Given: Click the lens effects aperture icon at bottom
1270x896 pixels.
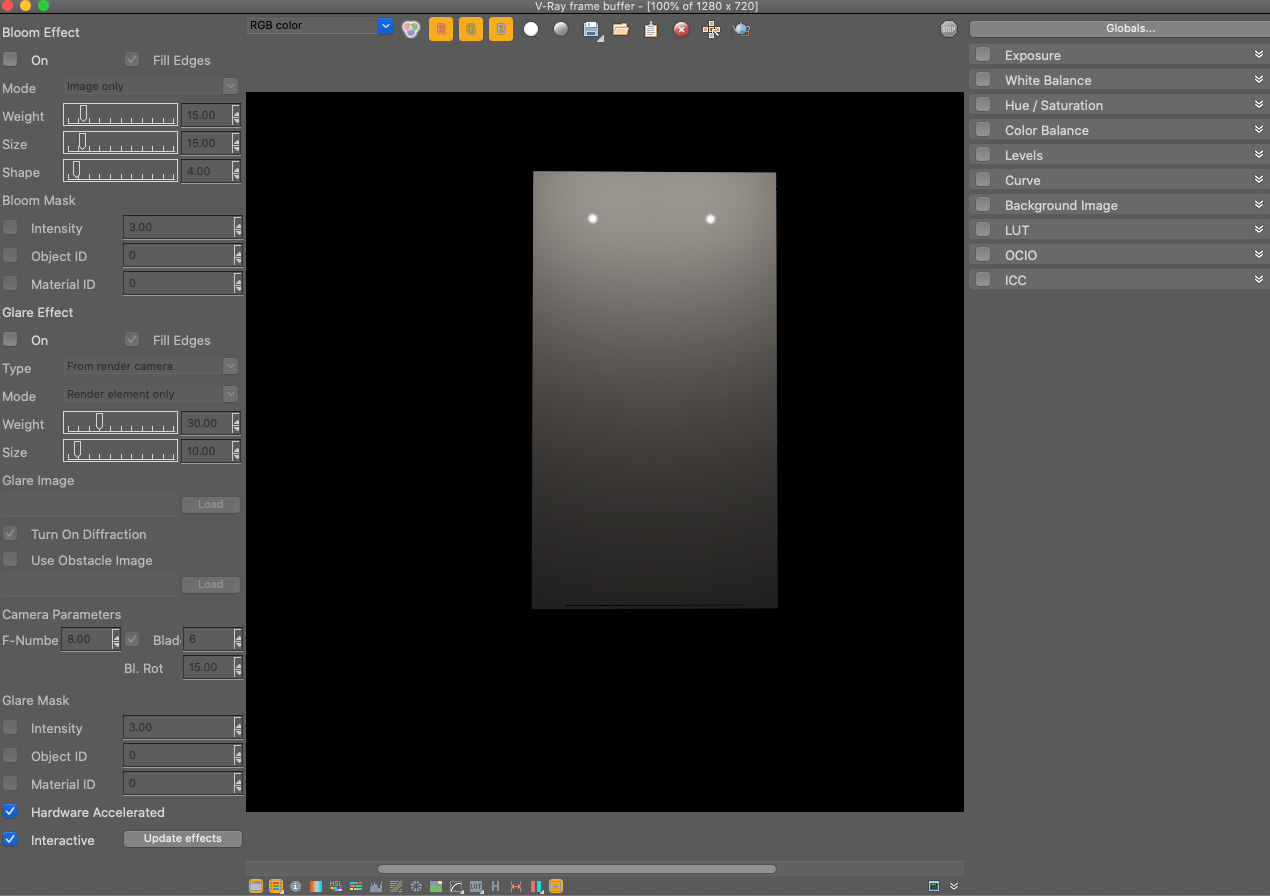Looking at the screenshot, I should click(416, 886).
